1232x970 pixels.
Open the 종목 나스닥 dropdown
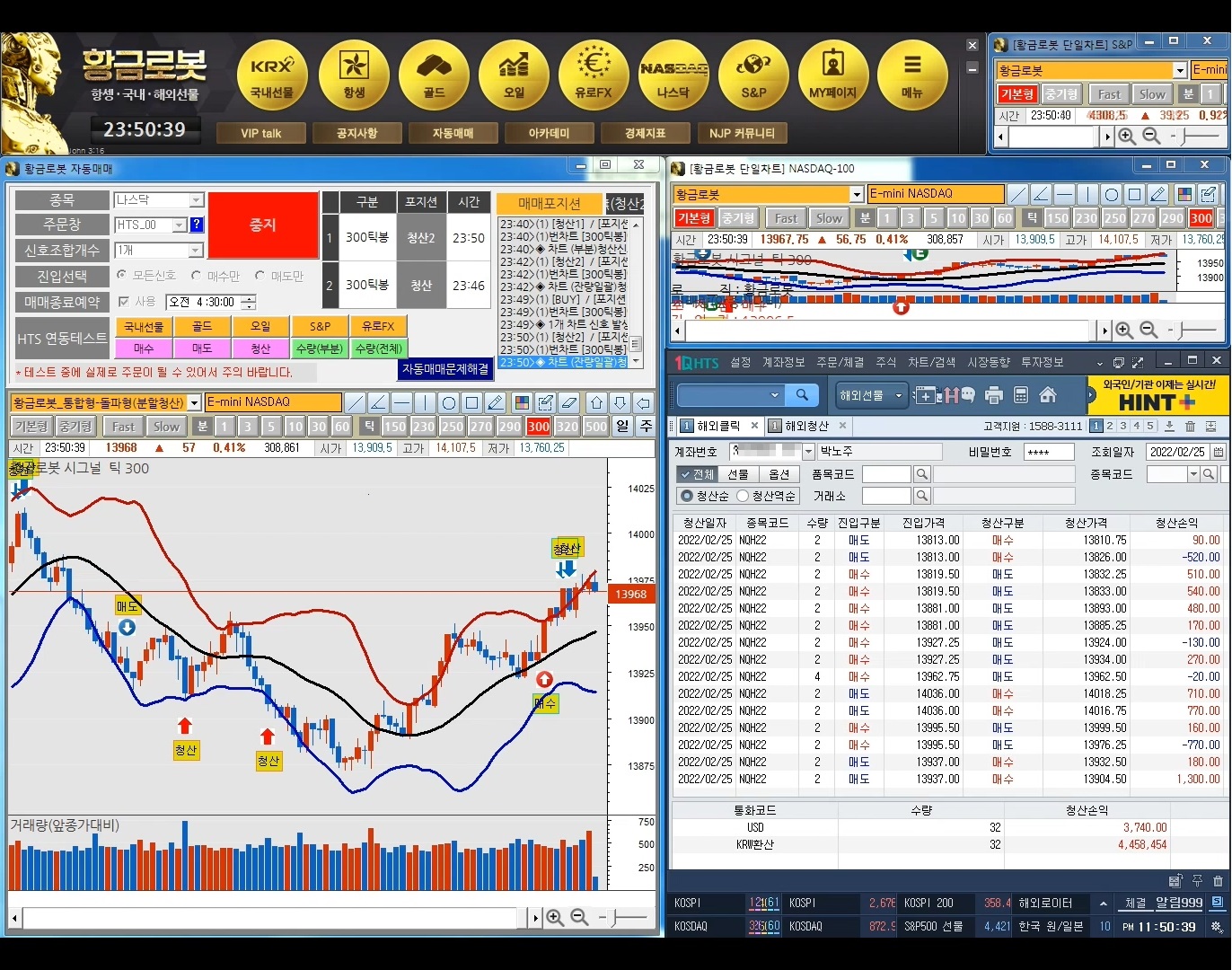[197, 200]
